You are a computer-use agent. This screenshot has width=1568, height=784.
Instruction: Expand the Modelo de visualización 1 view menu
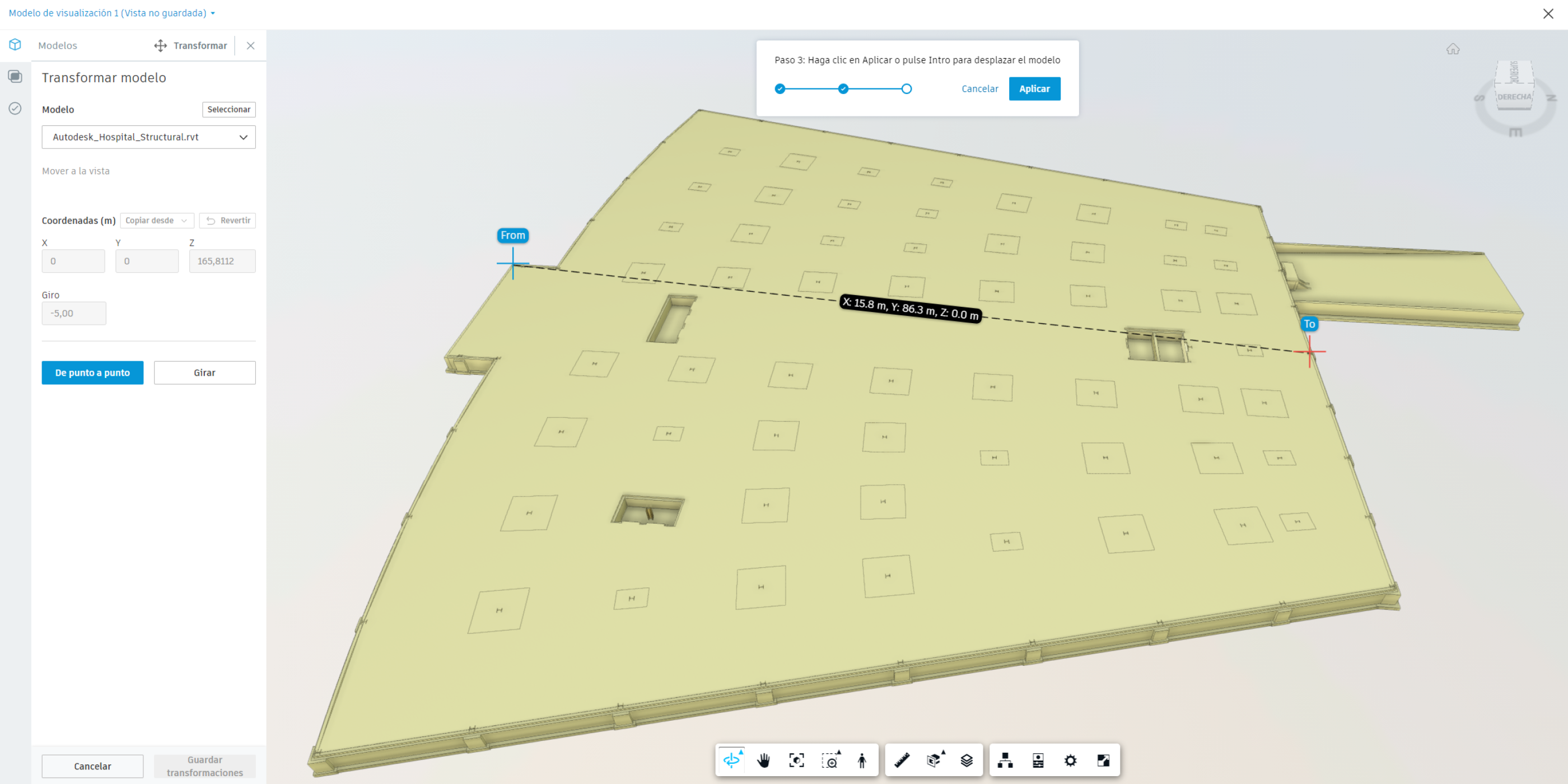click(111, 13)
